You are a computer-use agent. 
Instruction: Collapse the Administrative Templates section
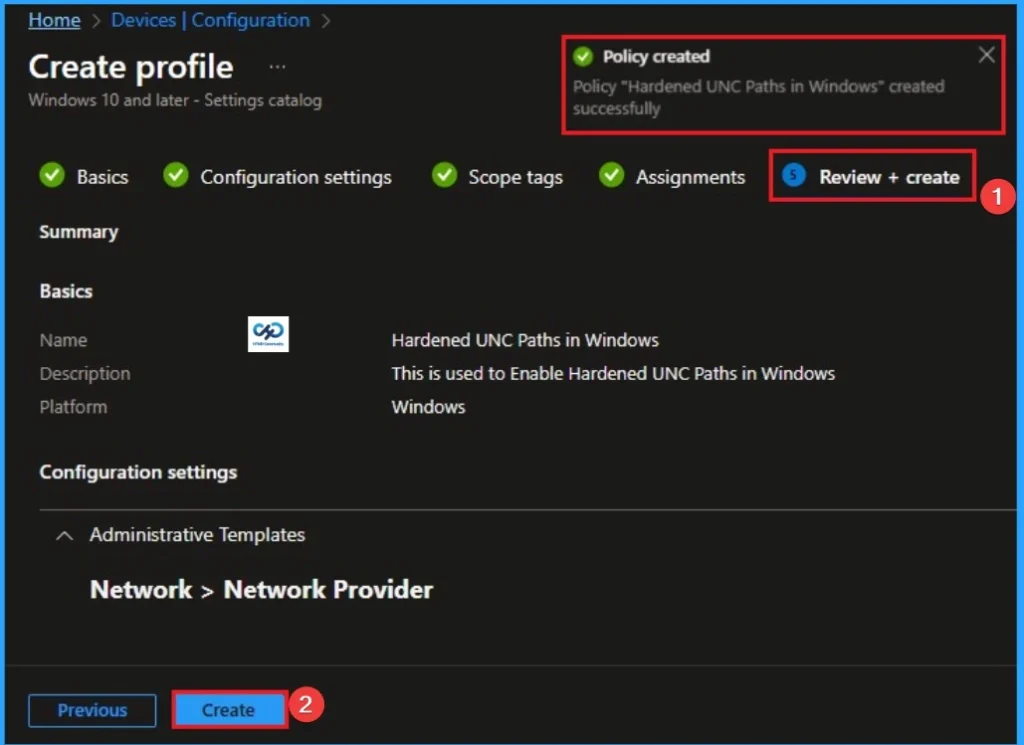(65, 535)
